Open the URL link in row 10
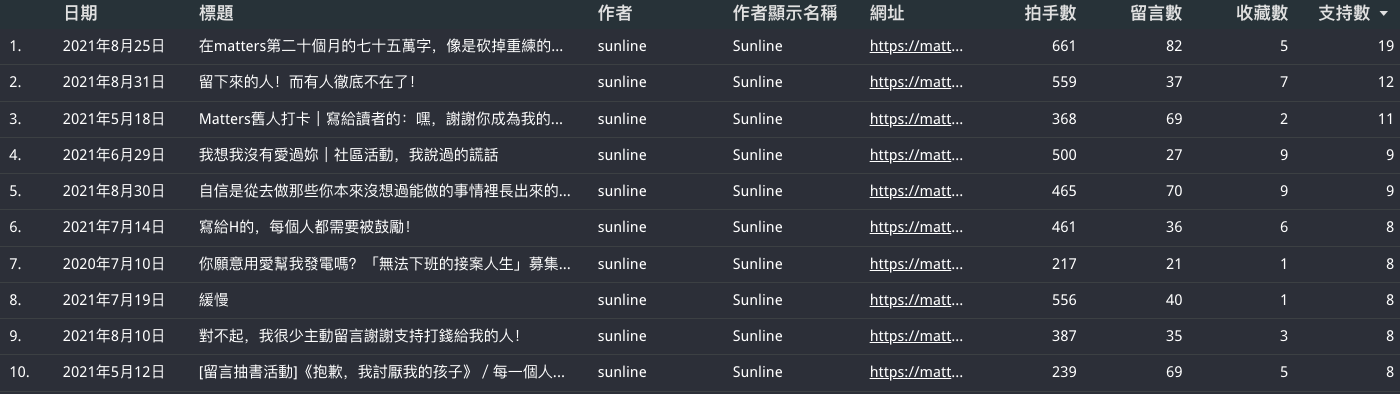The image size is (1400, 394). [916, 373]
